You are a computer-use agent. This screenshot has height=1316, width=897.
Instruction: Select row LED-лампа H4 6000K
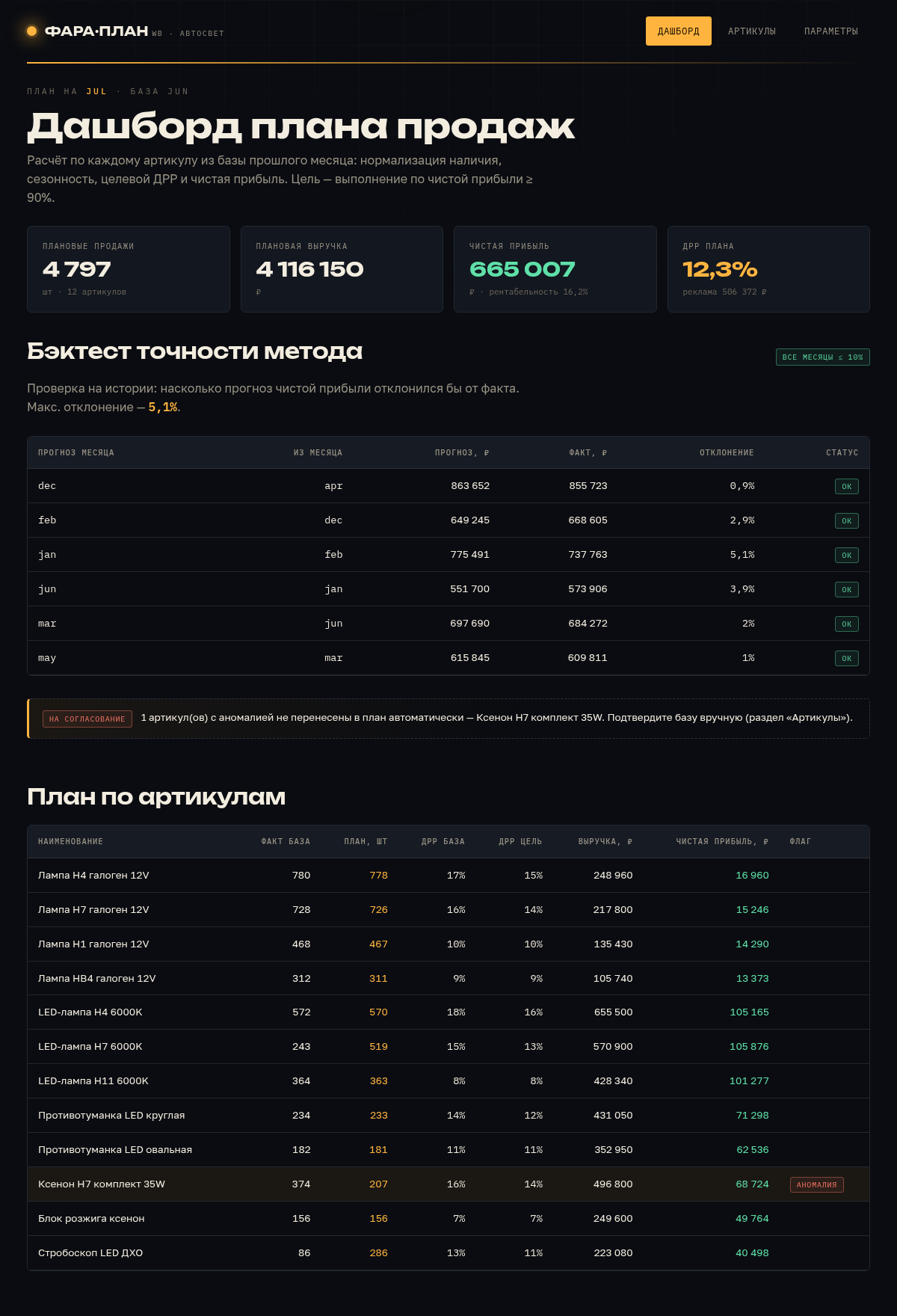coord(449,1012)
